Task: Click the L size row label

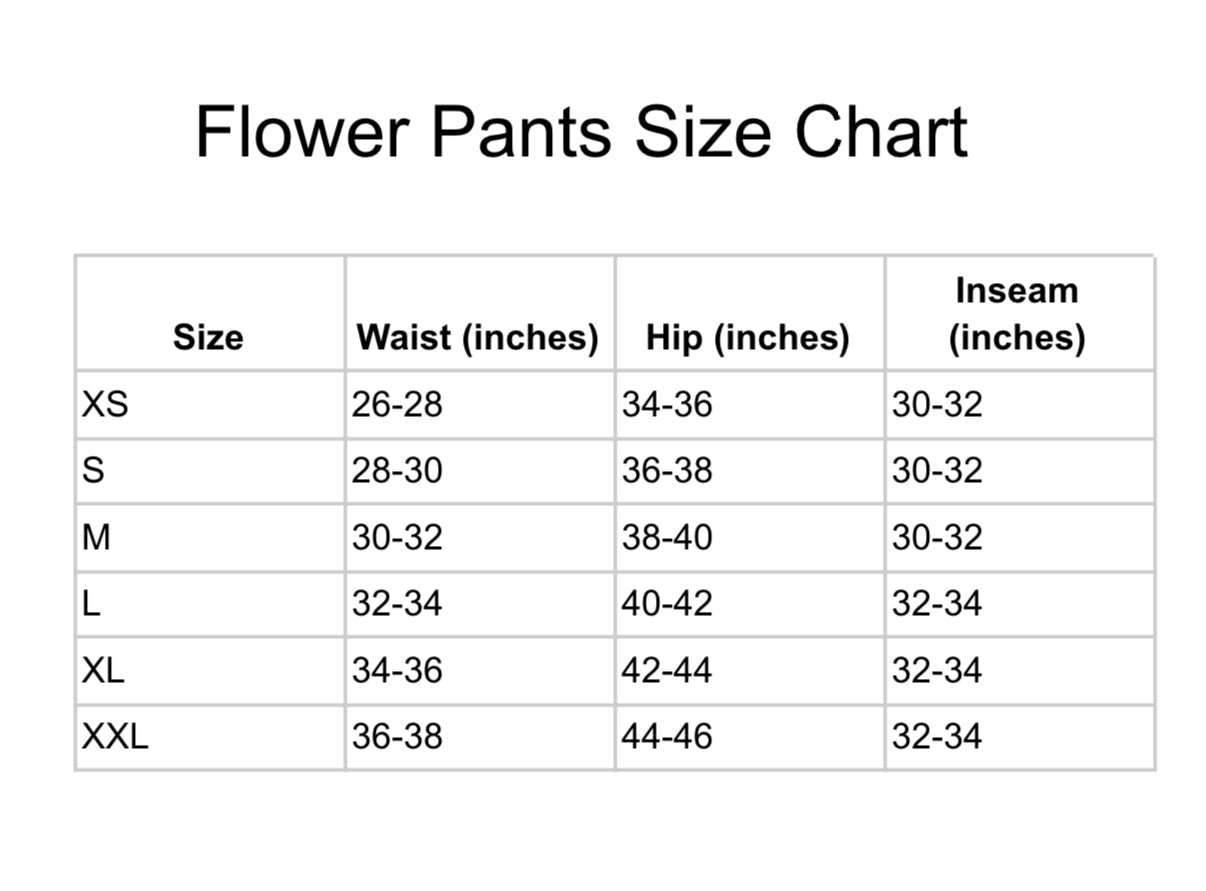Action: (91, 604)
